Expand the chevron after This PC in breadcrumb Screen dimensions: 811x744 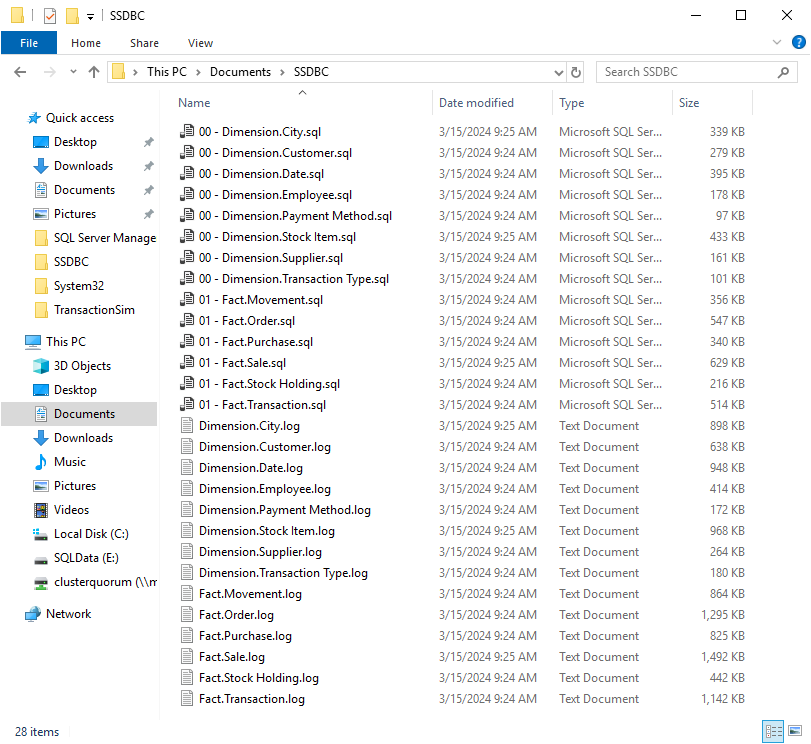[x=198, y=72]
